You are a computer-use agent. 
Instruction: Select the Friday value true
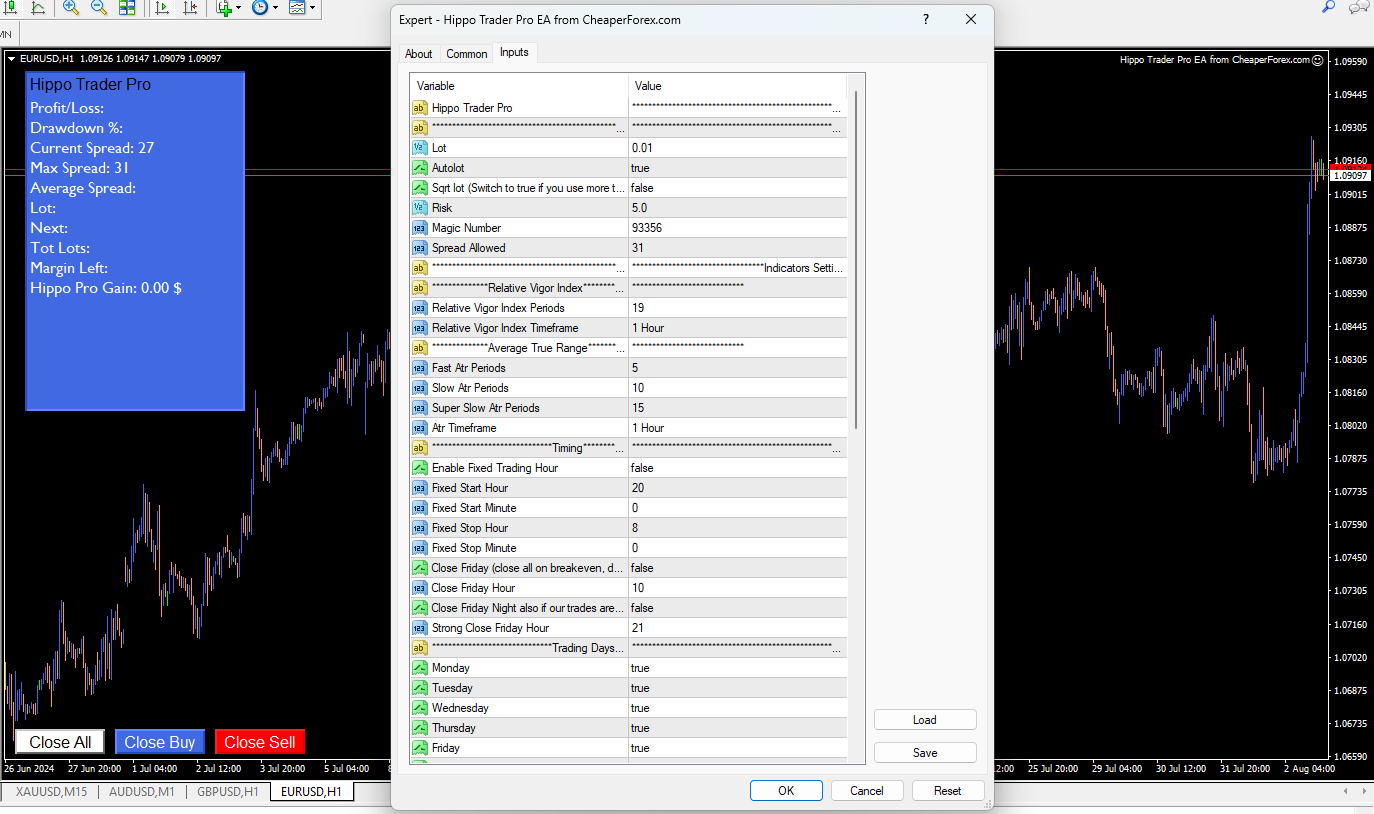[738, 748]
